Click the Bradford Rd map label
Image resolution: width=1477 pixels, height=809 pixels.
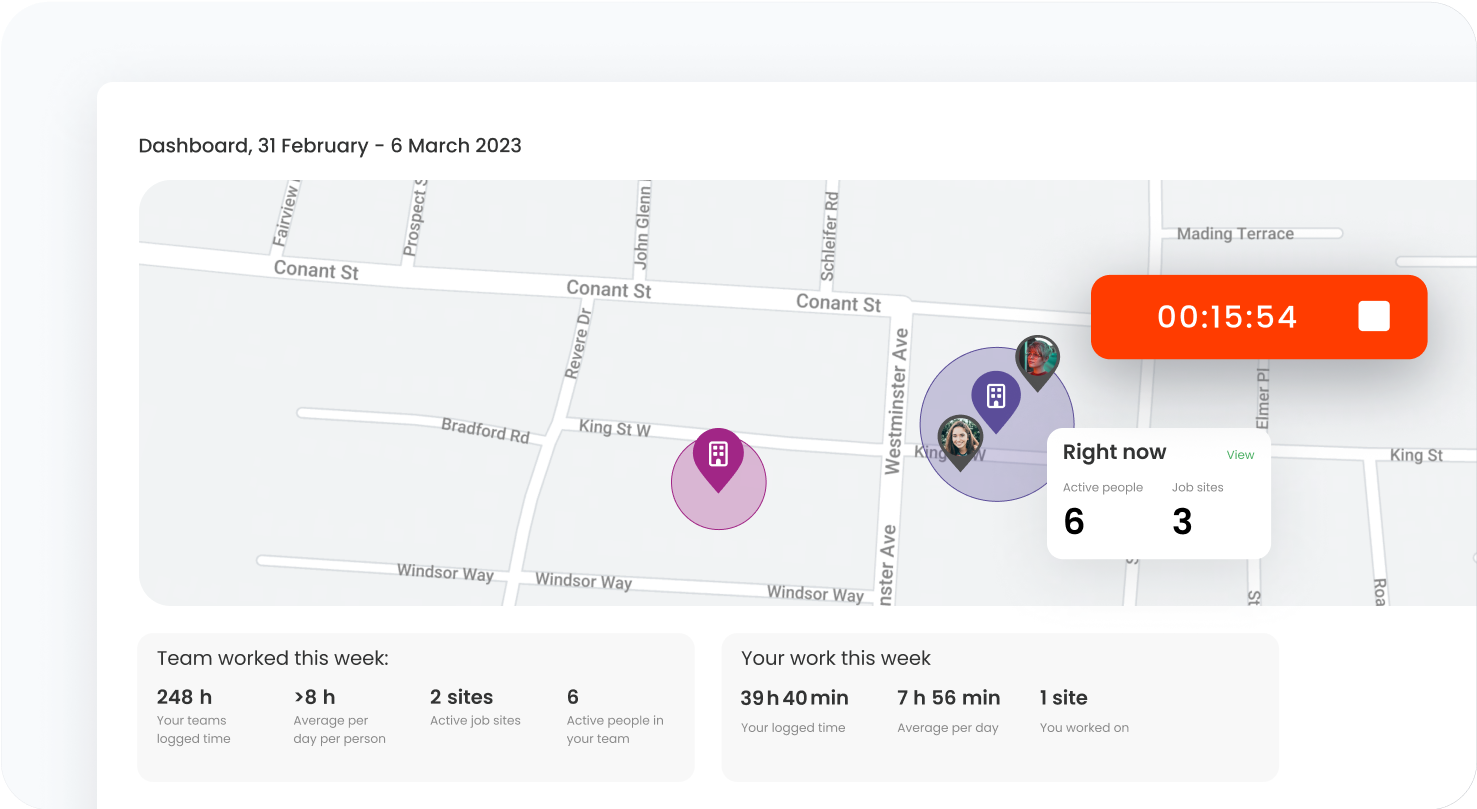pos(486,430)
